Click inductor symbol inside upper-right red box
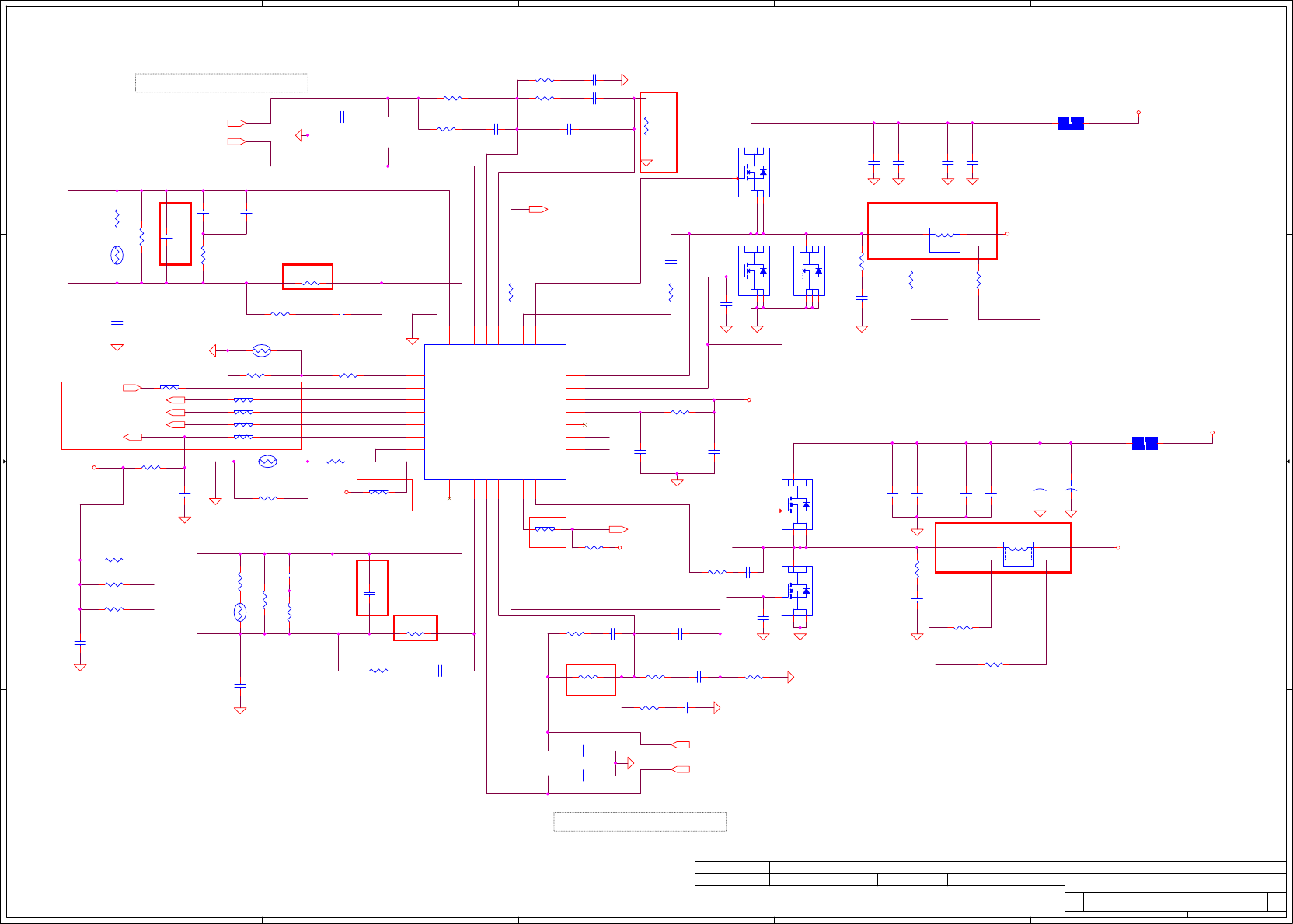 click(x=945, y=239)
